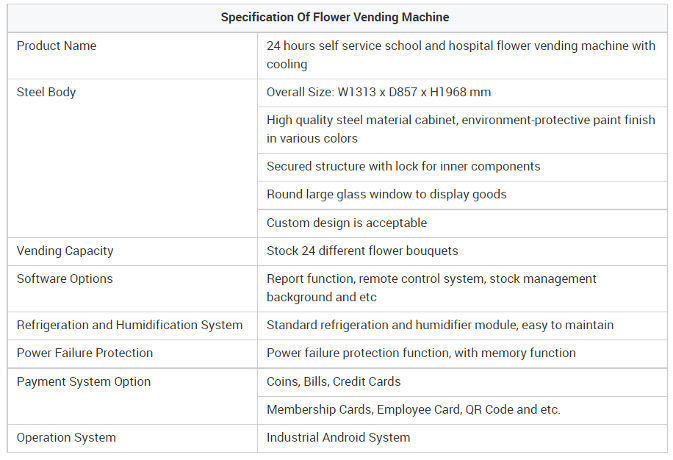
Task: Click the 'Custom design is acceptable' cell
Action: tap(347, 222)
